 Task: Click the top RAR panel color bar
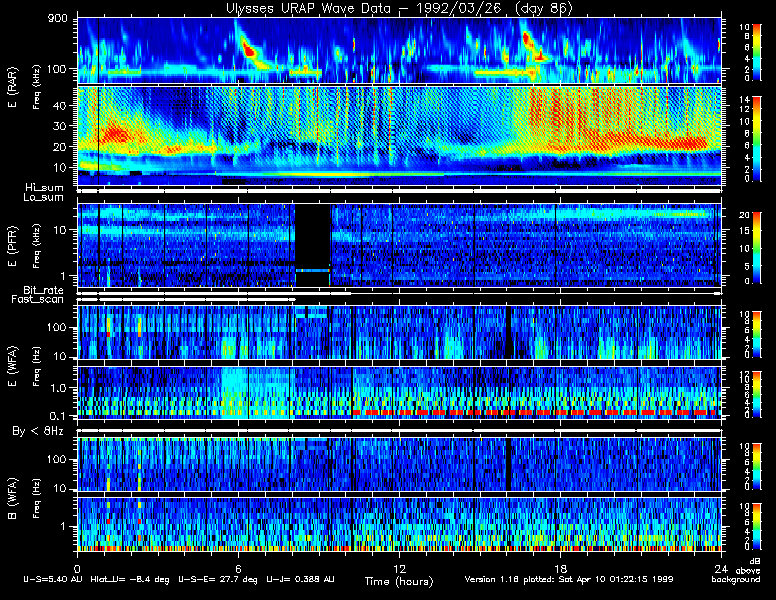click(757, 51)
